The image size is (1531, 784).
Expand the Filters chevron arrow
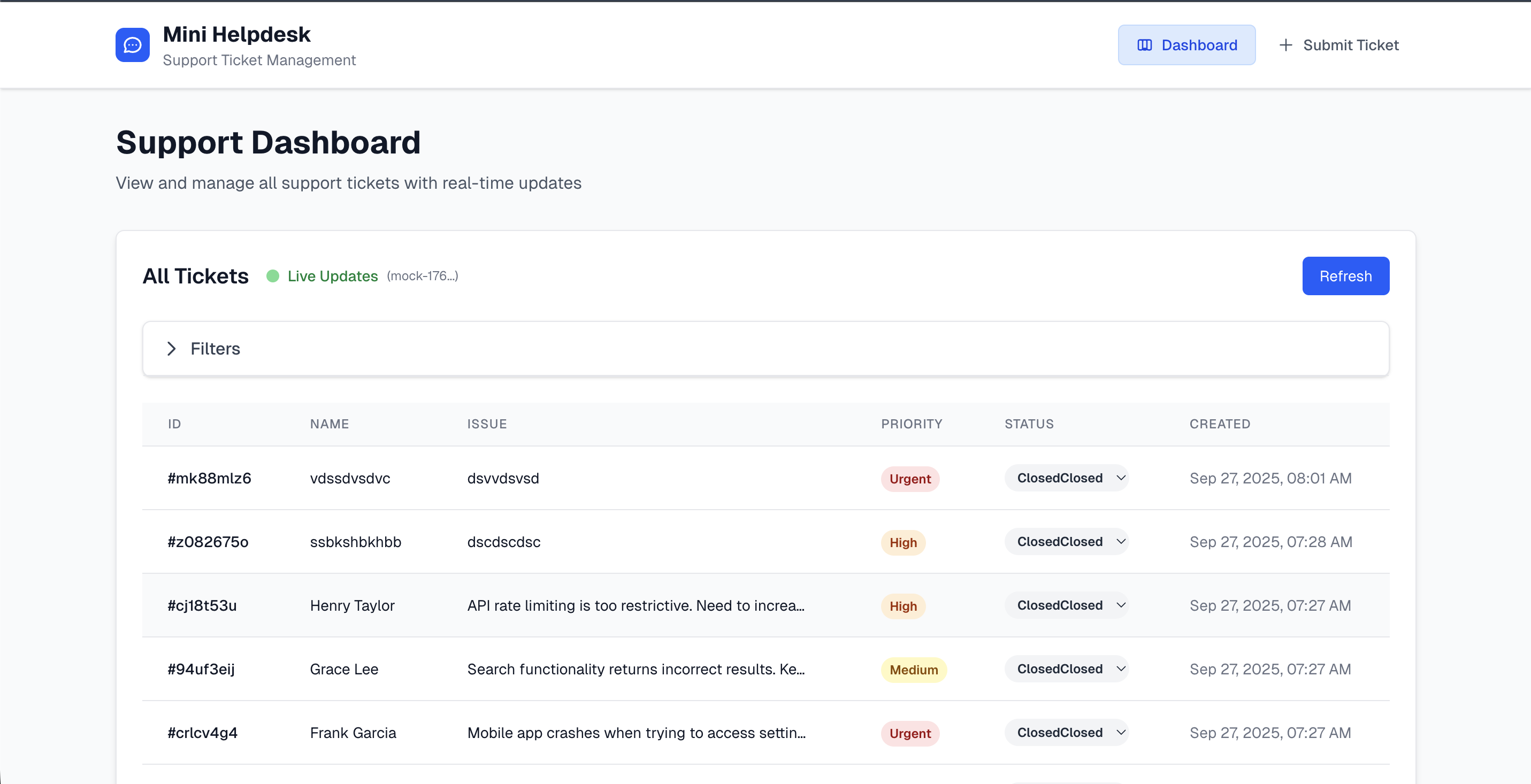pyautogui.click(x=171, y=349)
